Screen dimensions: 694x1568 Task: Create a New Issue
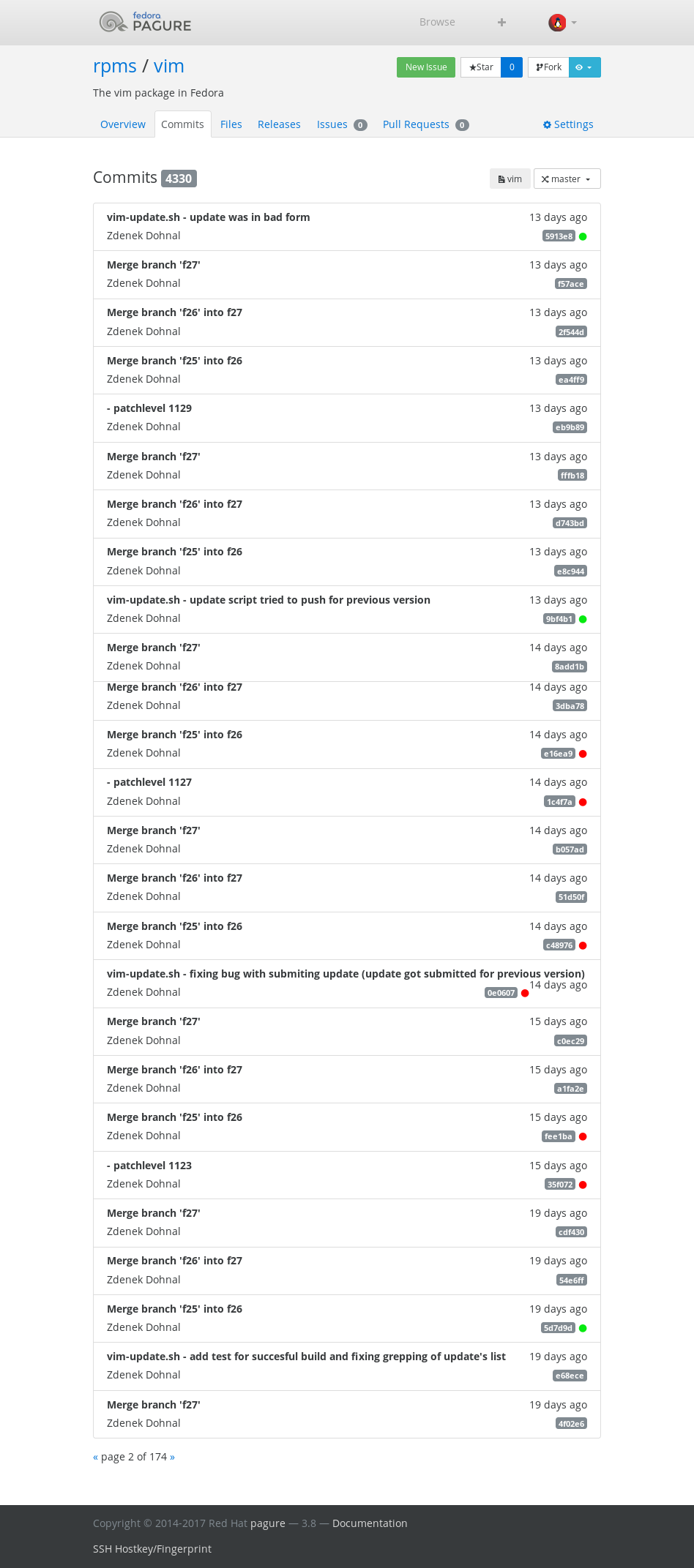426,67
